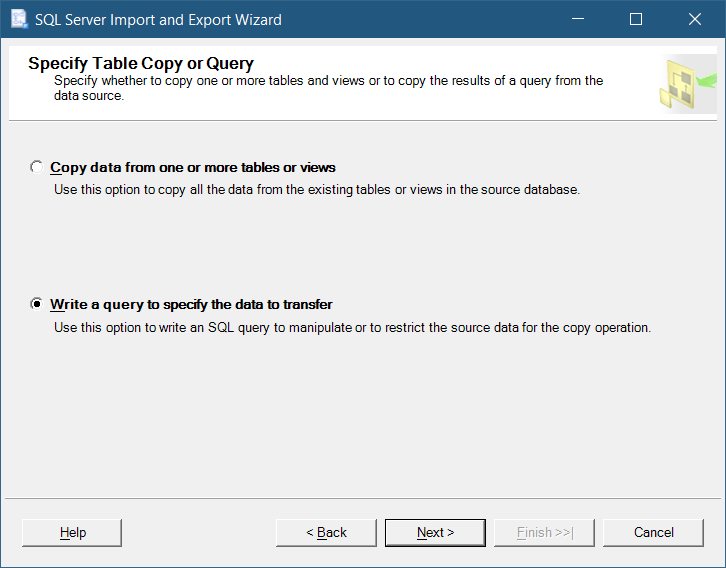Cancel the wizard
Viewport: 726px width, 568px height.
(653, 532)
